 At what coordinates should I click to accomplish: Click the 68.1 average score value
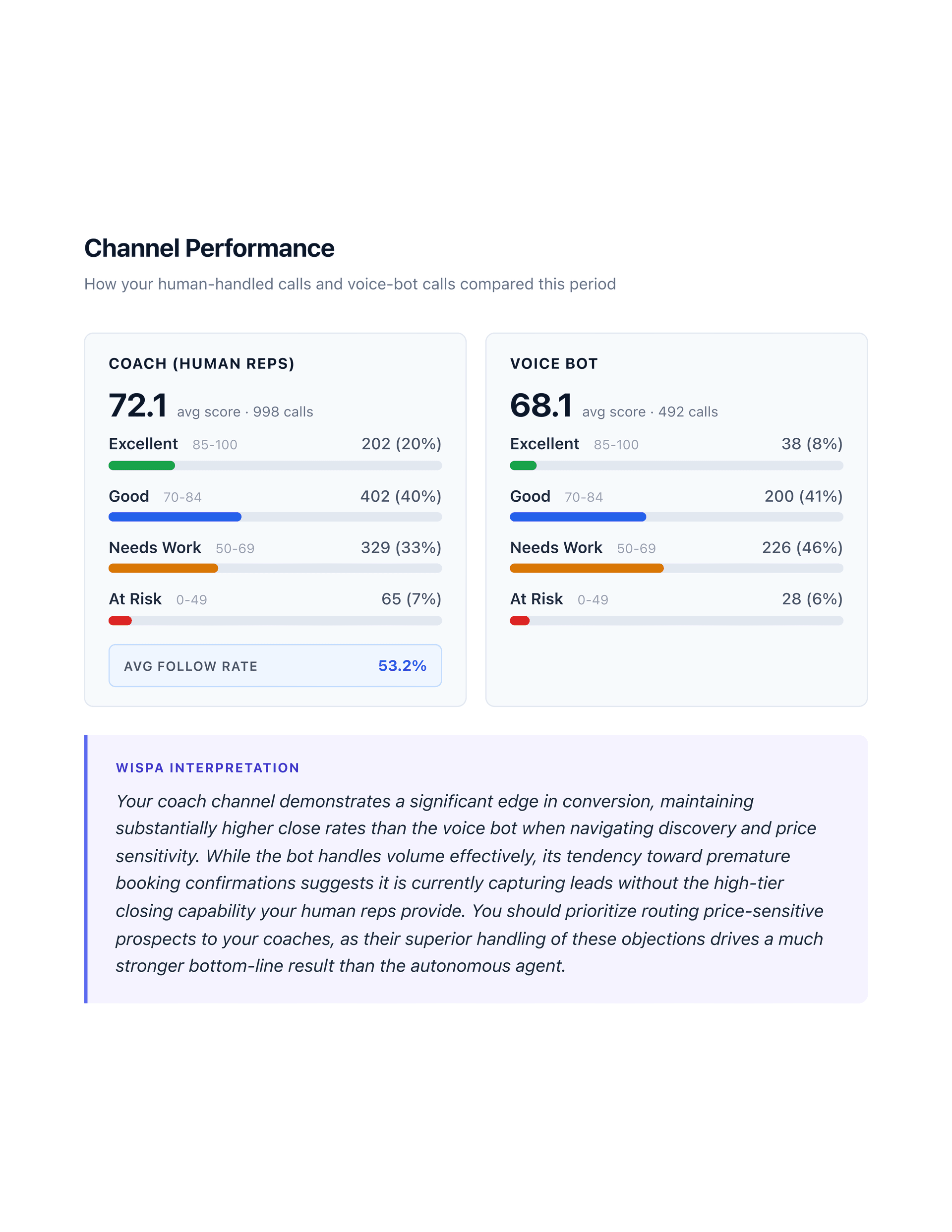pos(542,405)
